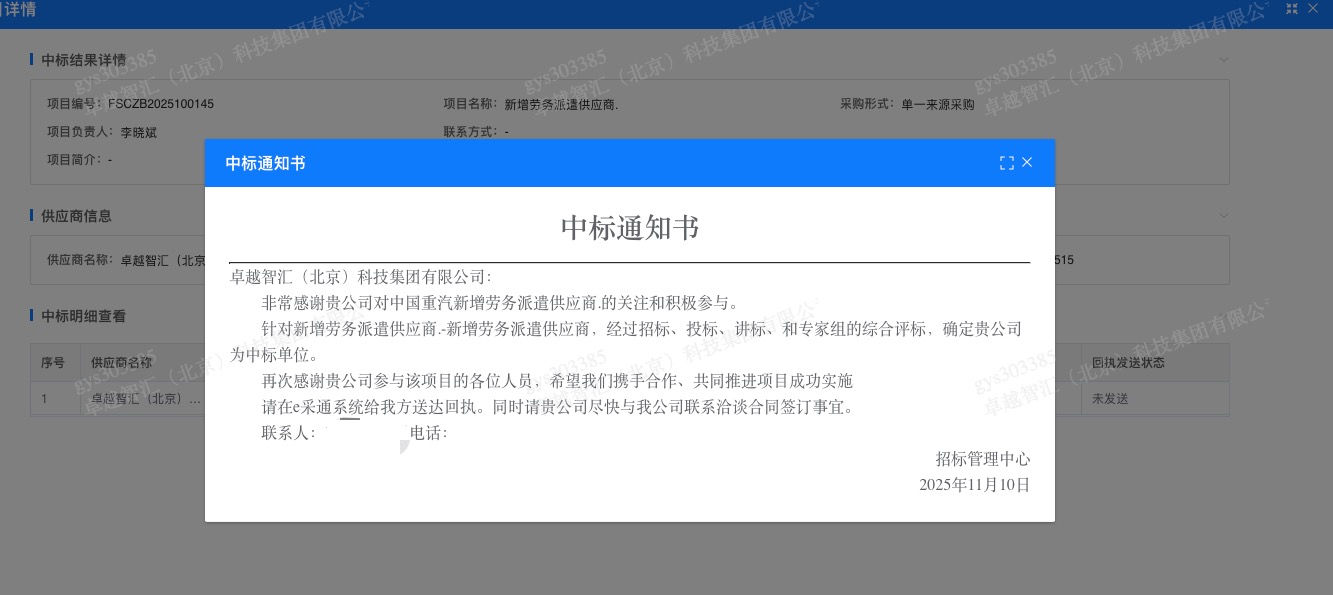This screenshot has height=595, width=1333.
Task: Click the 未发送 status cell
Action: pos(1110,398)
